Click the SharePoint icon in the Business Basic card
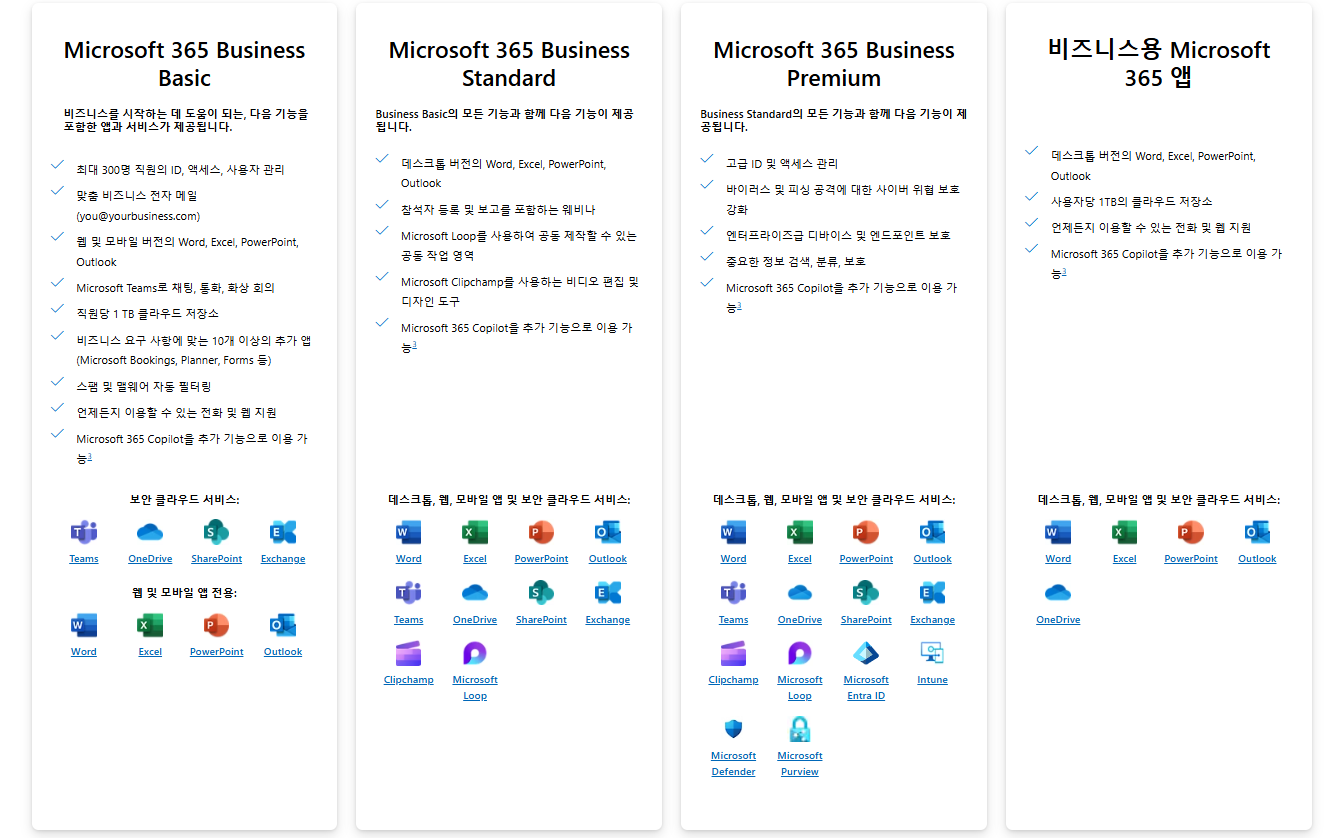This screenshot has width=1338, height=838. coord(217,532)
